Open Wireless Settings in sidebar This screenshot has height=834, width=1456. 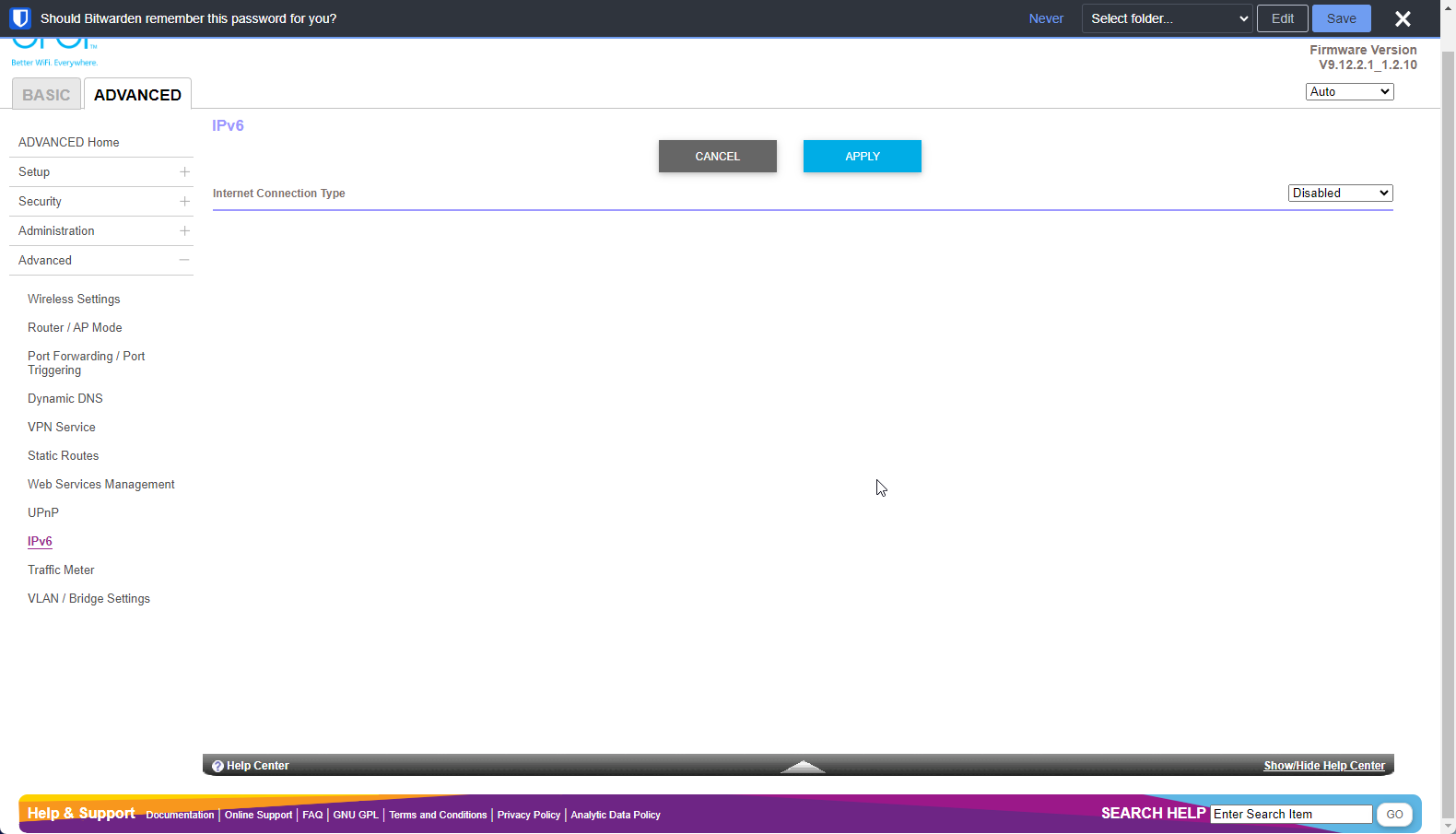click(x=74, y=300)
